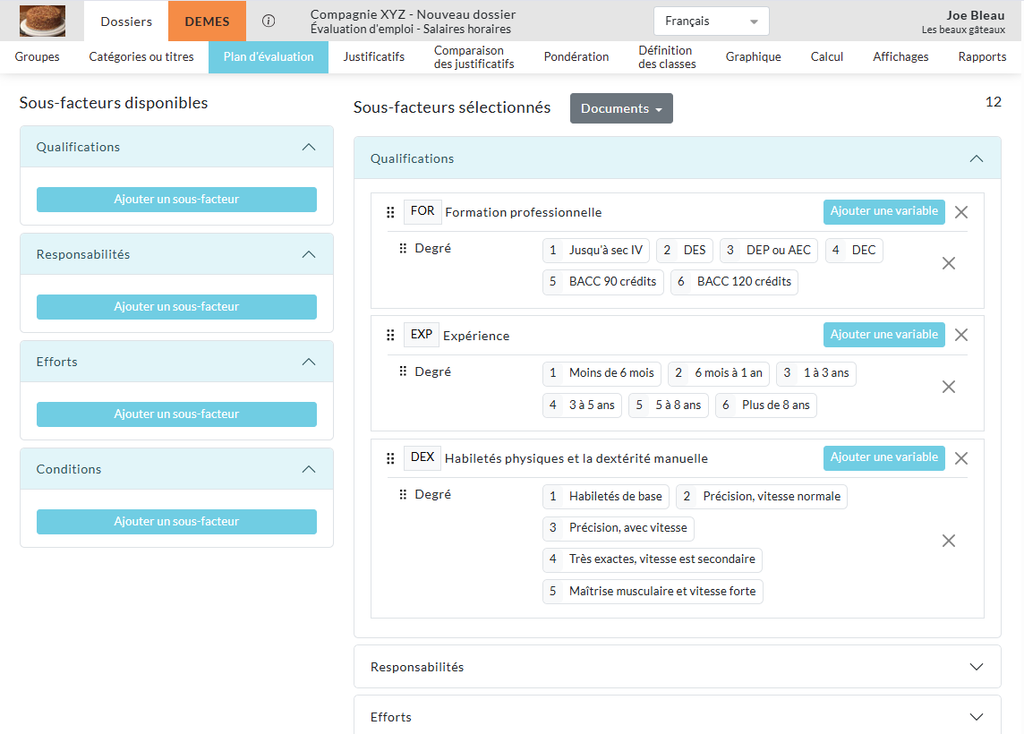Switch to the Affichages tab
The width and height of the screenshot is (1024, 734).
click(x=901, y=57)
